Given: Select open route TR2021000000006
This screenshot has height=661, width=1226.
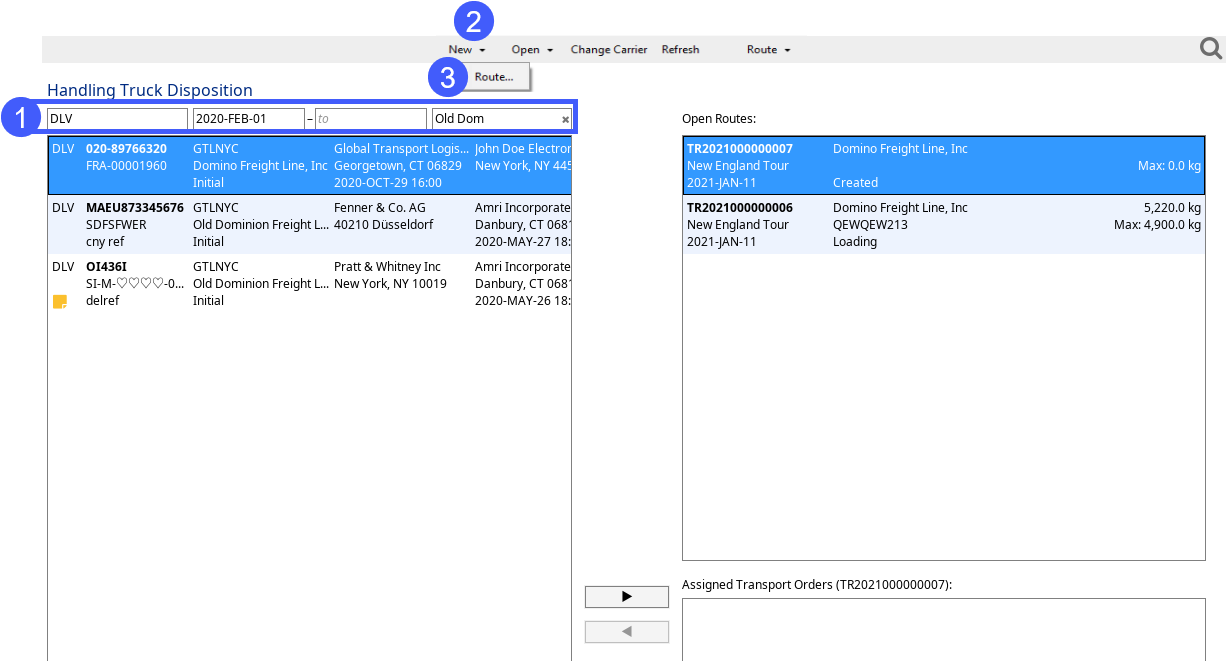Looking at the screenshot, I should [943, 224].
